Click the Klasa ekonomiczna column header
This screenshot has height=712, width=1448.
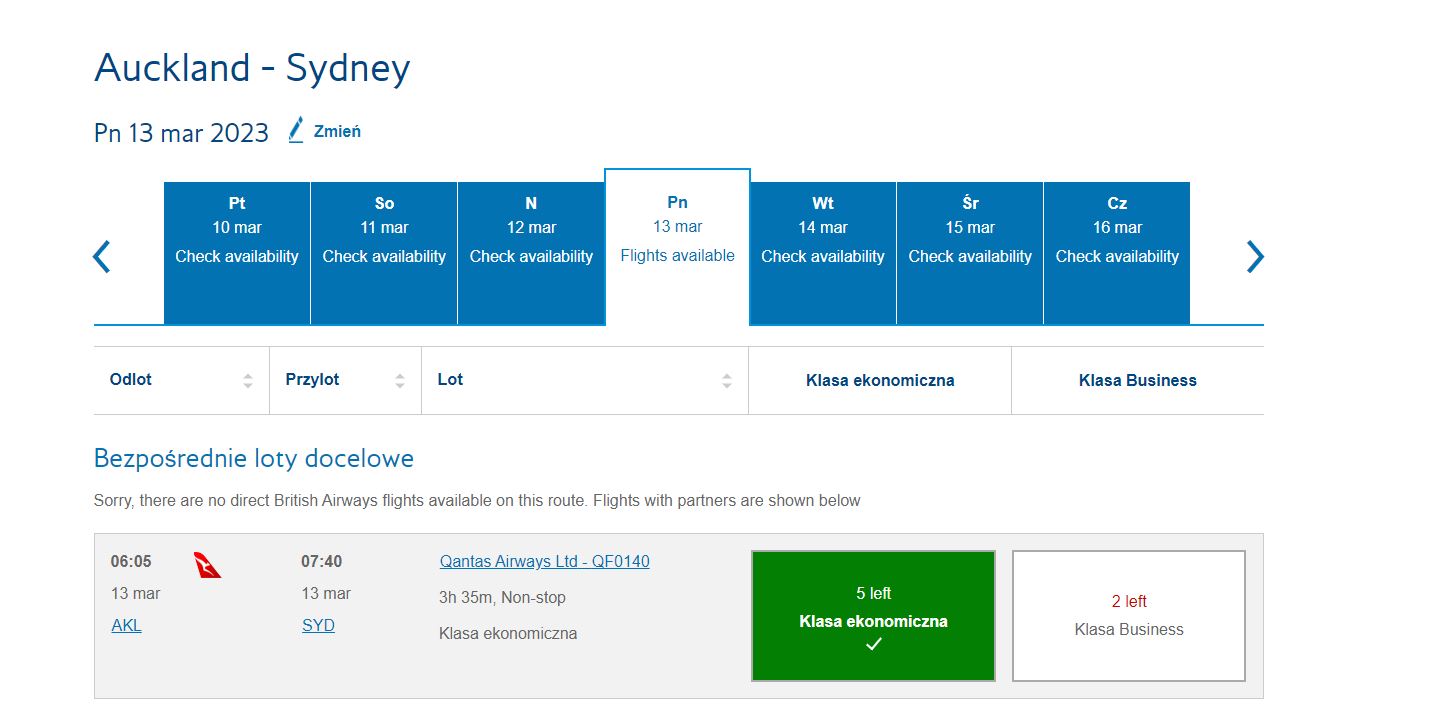(880, 380)
